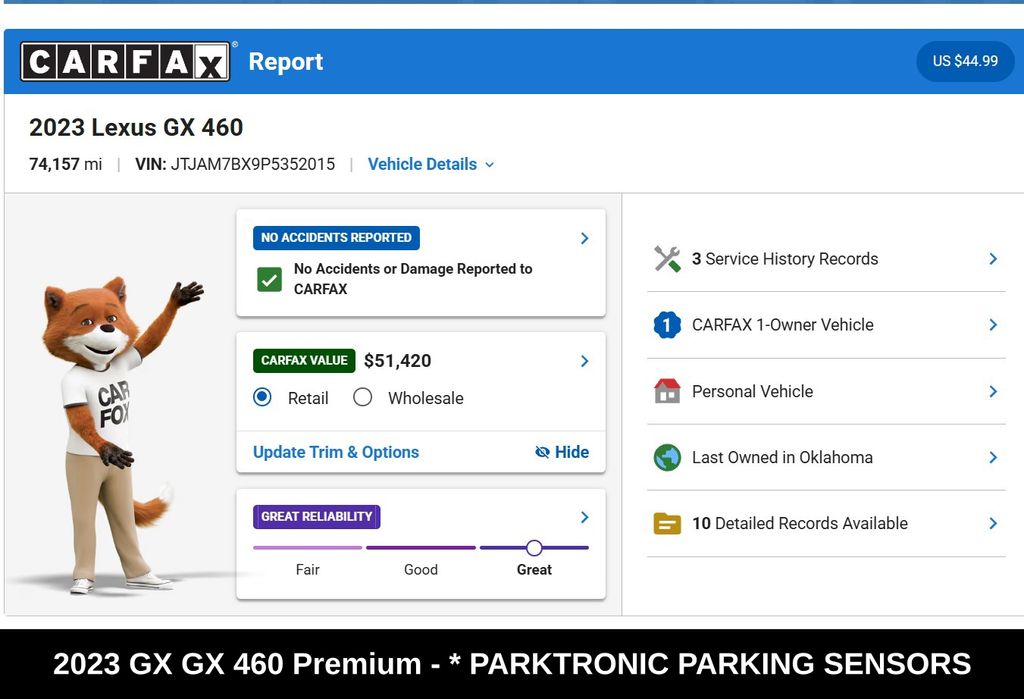Click the Personal Vehicle label

pyautogui.click(x=752, y=391)
